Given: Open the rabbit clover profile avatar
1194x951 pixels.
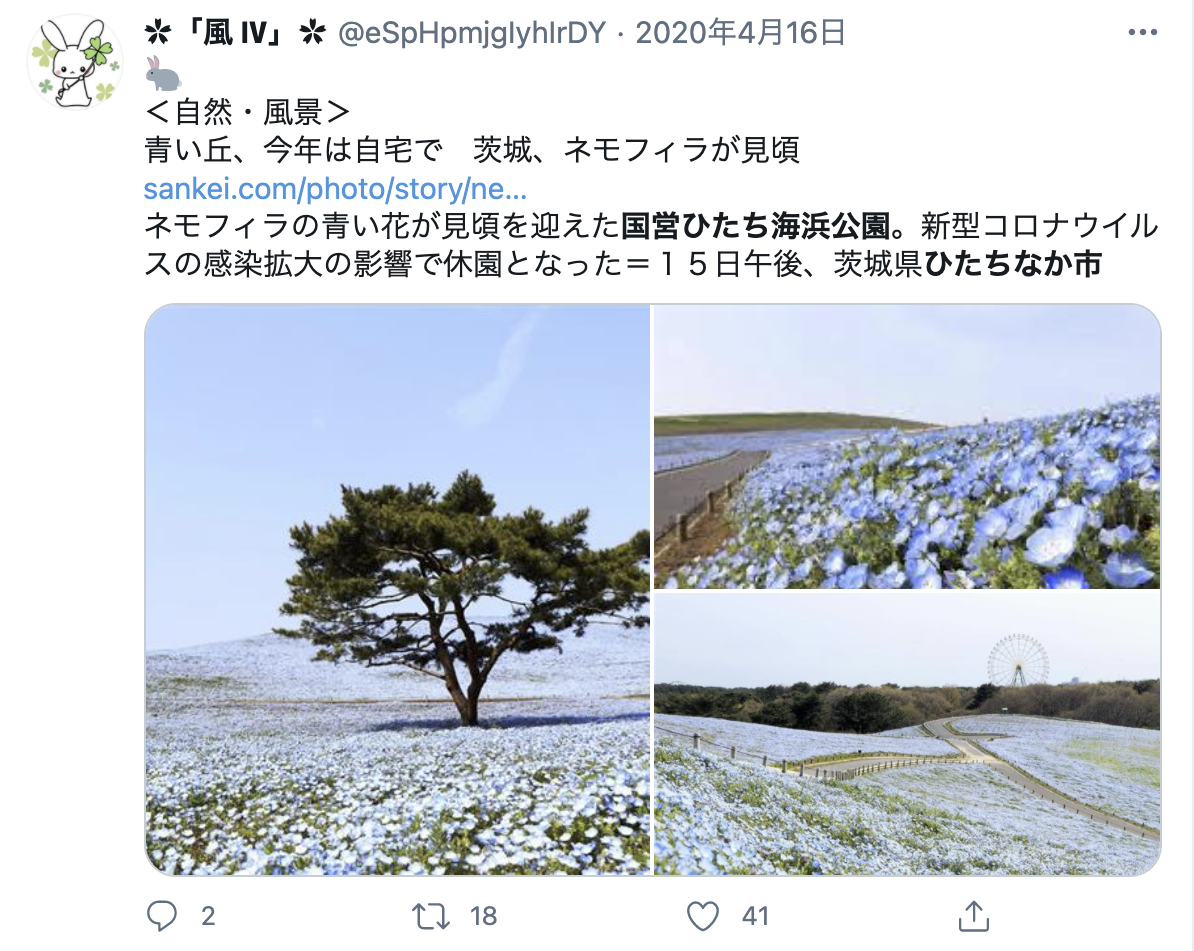Looking at the screenshot, I should pos(75,62).
